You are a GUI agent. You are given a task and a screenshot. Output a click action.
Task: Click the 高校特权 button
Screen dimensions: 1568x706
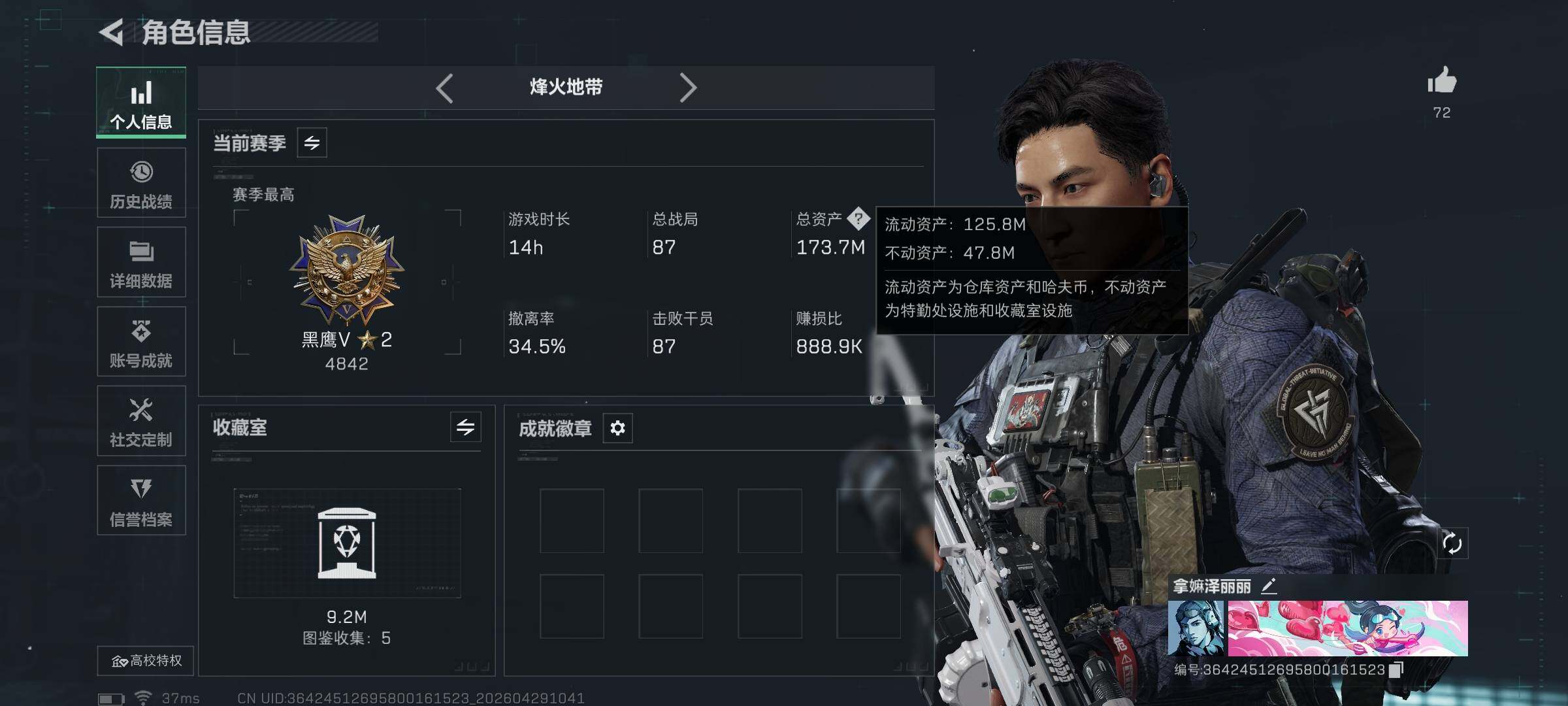click(146, 661)
